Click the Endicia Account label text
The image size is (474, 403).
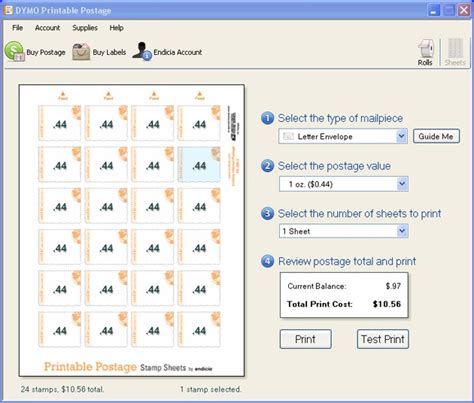point(178,52)
